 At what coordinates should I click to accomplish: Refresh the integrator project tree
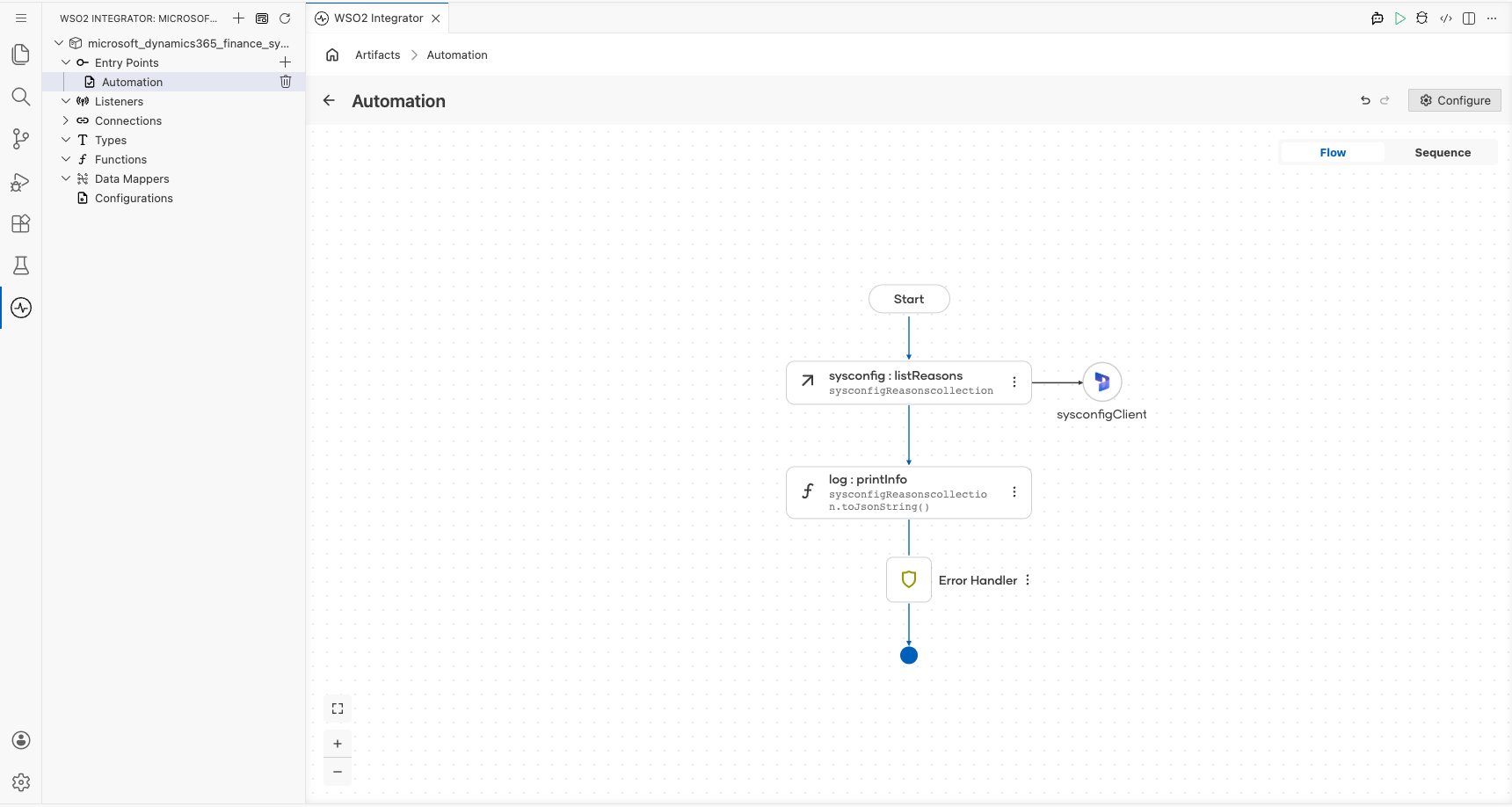click(x=285, y=18)
